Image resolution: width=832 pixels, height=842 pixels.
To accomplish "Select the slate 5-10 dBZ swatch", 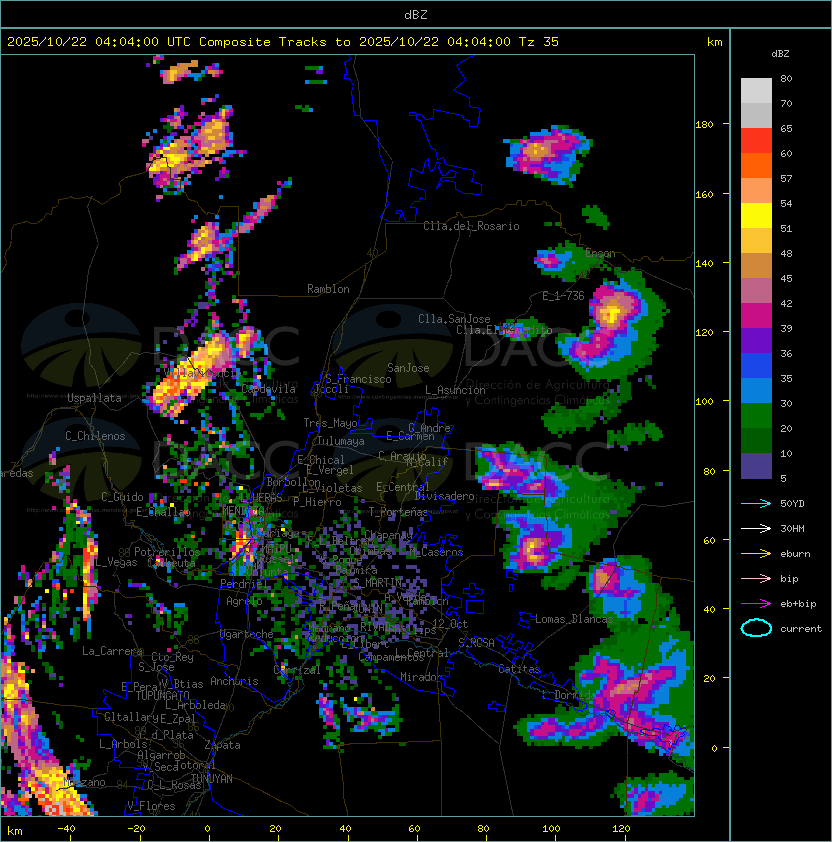I will 756,466.
